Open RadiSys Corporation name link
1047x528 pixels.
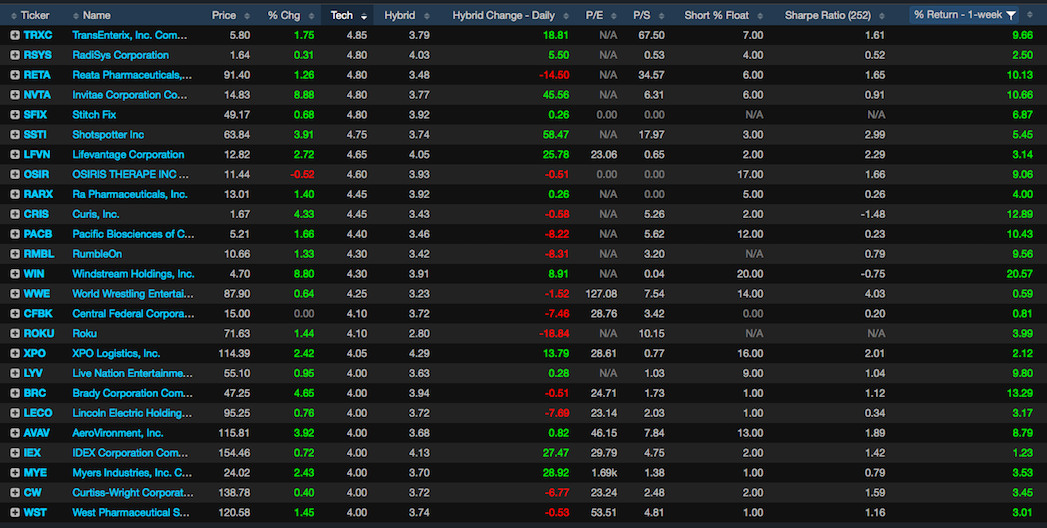(x=120, y=55)
